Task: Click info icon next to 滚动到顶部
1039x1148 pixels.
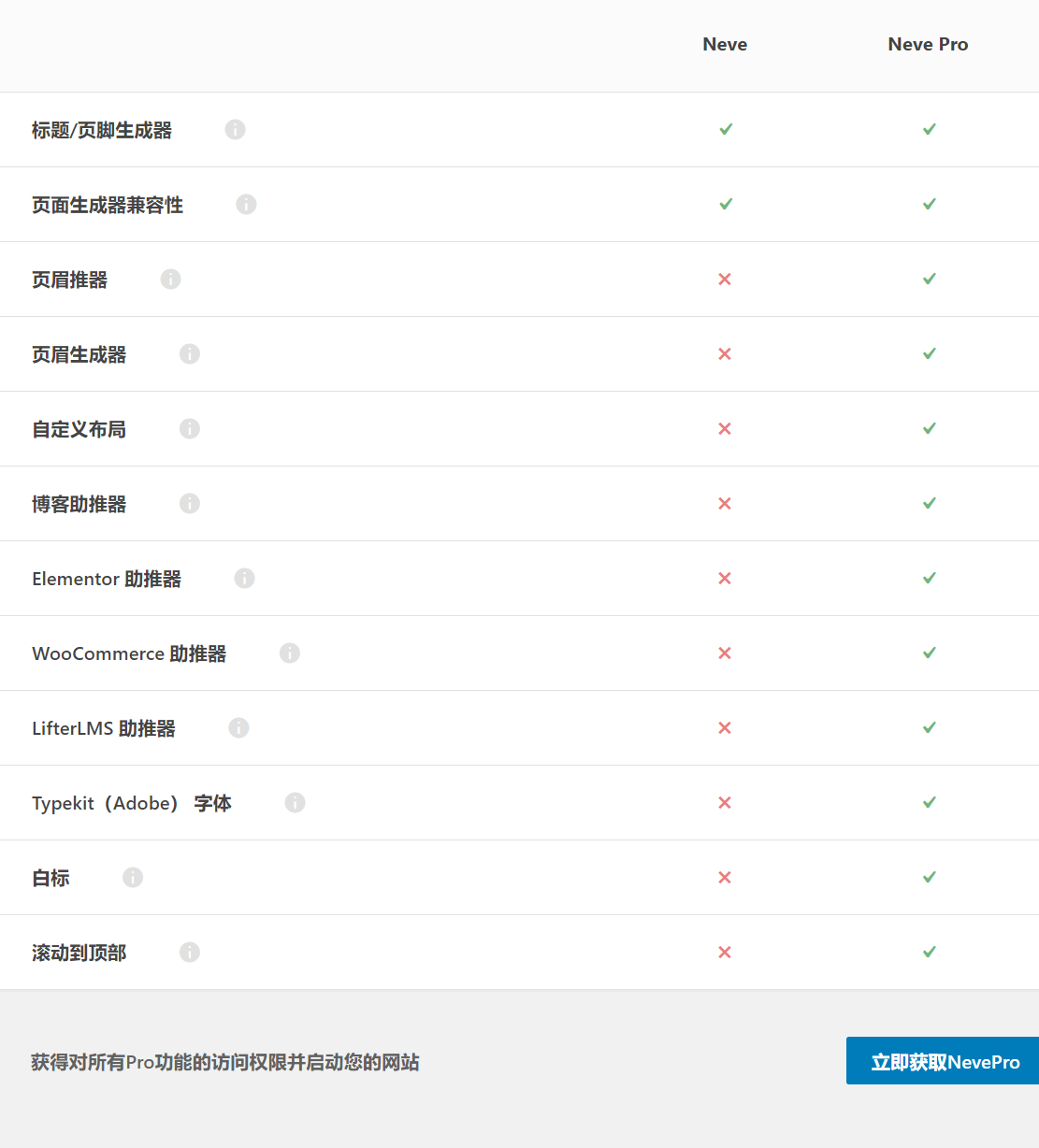Action: coord(190,952)
